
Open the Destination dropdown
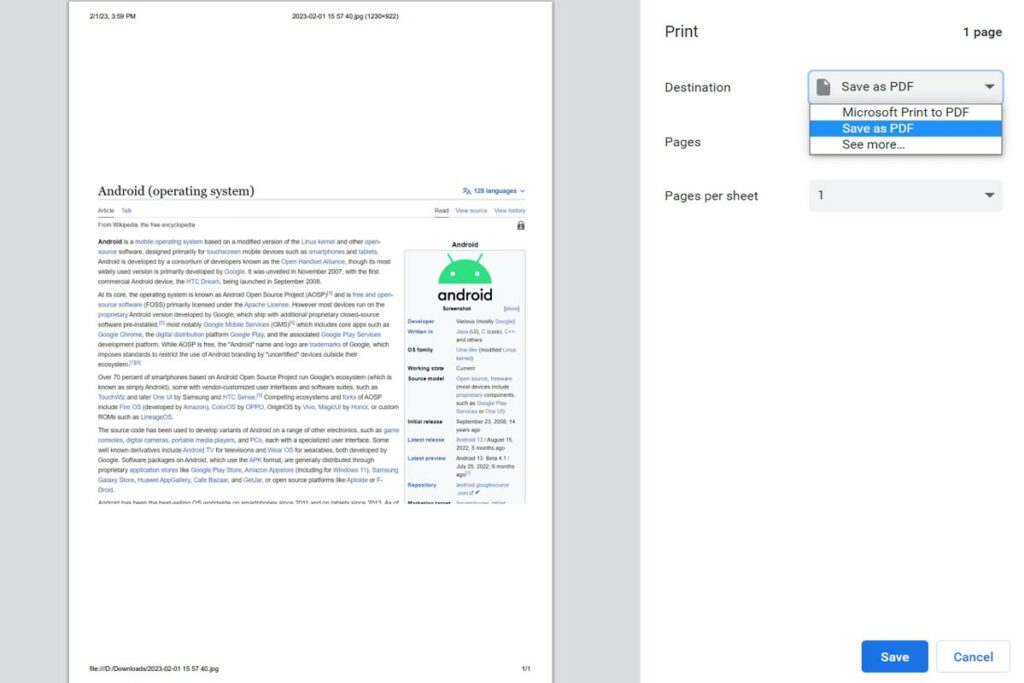(x=905, y=87)
